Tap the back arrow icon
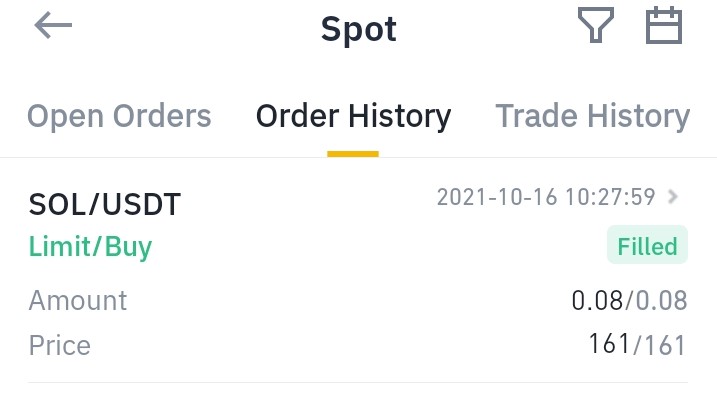This screenshot has width=717, height=401. 53,25
